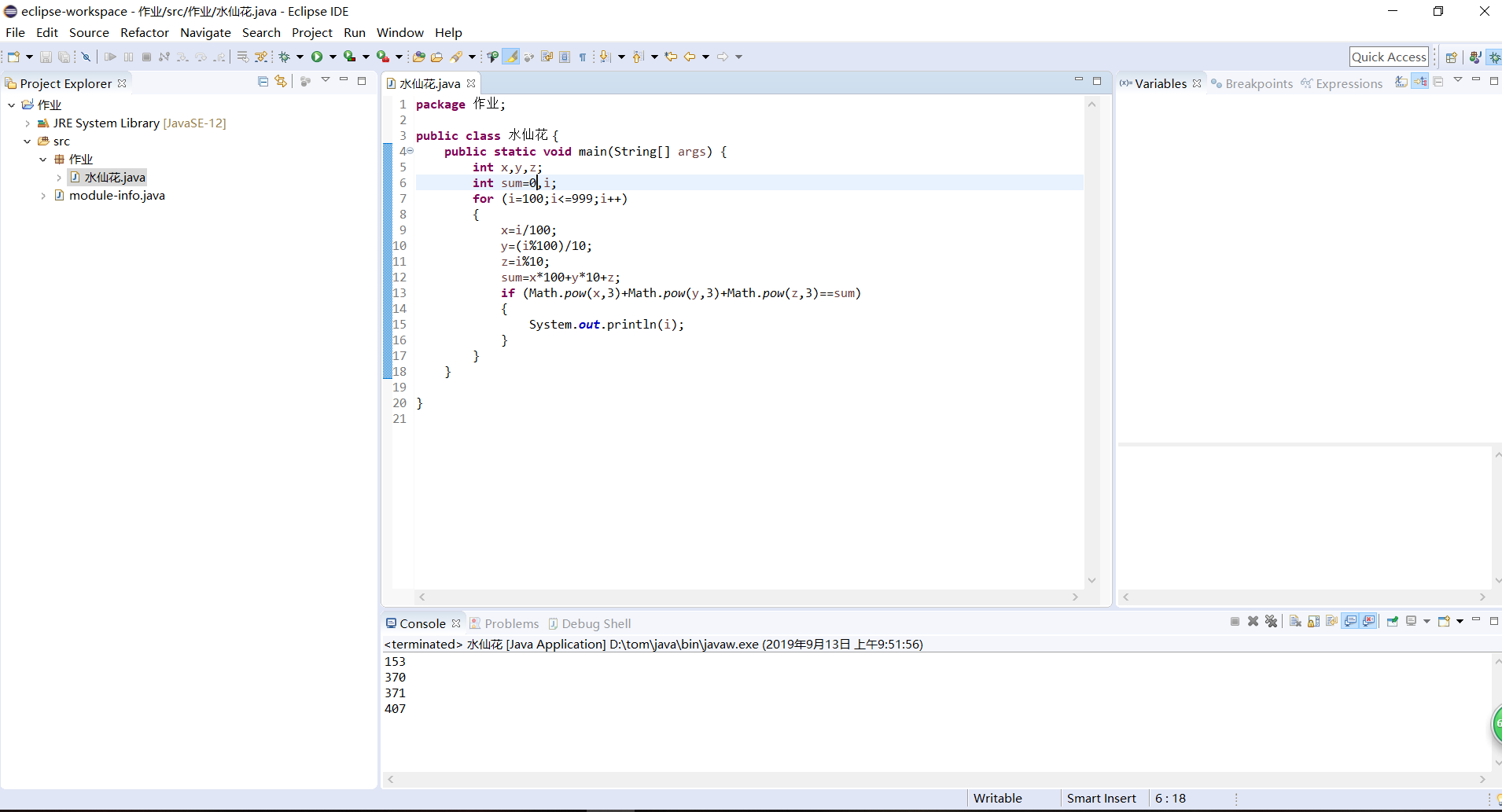1502x812 pixels.
Task: Open the Open Console dropdown arrow
Action: [x=1460, y=621]
